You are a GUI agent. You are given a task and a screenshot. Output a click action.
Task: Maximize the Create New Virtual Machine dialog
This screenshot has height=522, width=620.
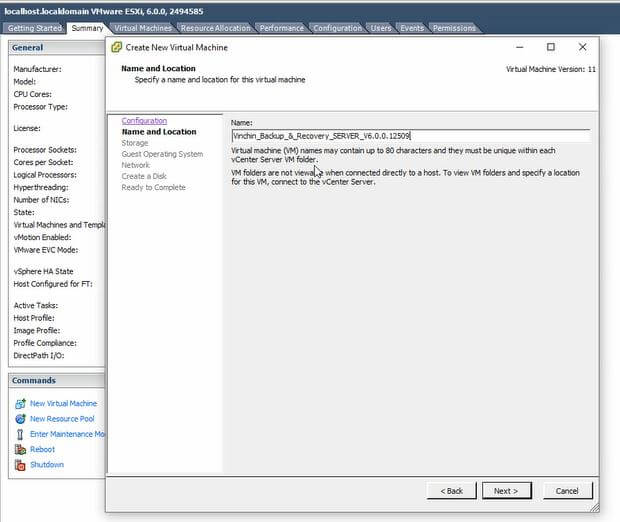[x=550, y=47]
